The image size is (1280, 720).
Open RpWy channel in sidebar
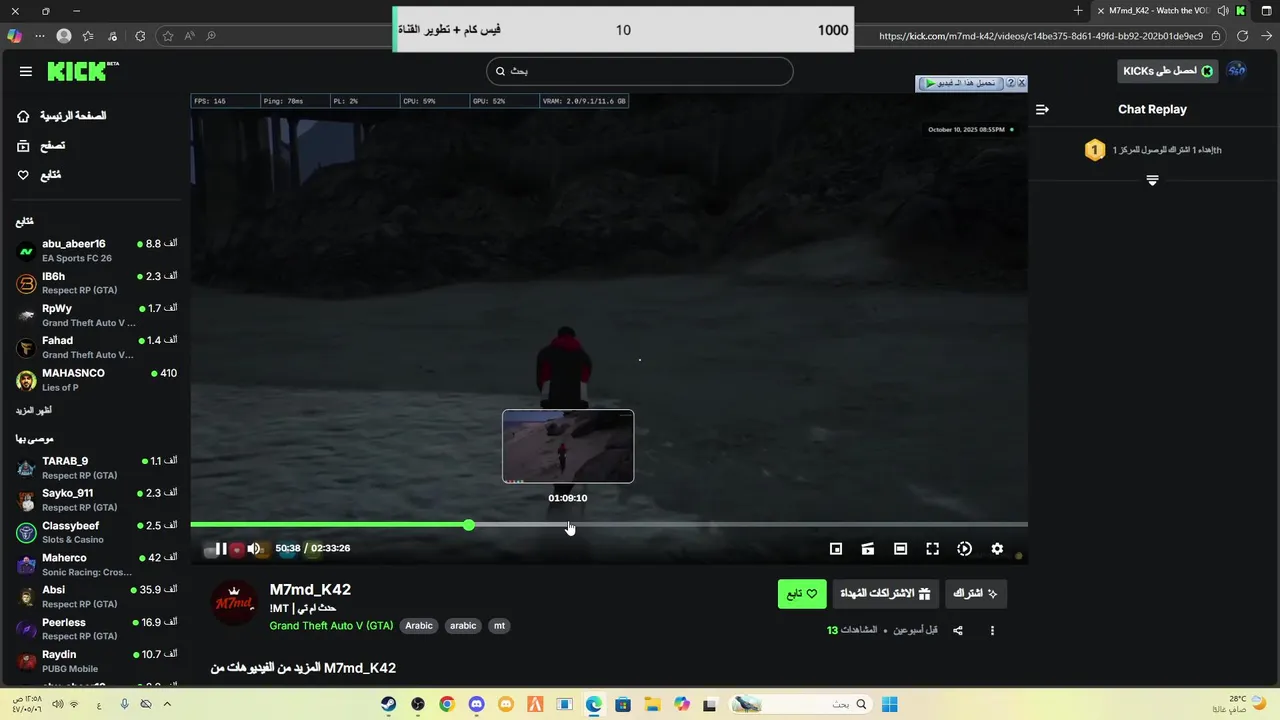(x=96, y=315)
